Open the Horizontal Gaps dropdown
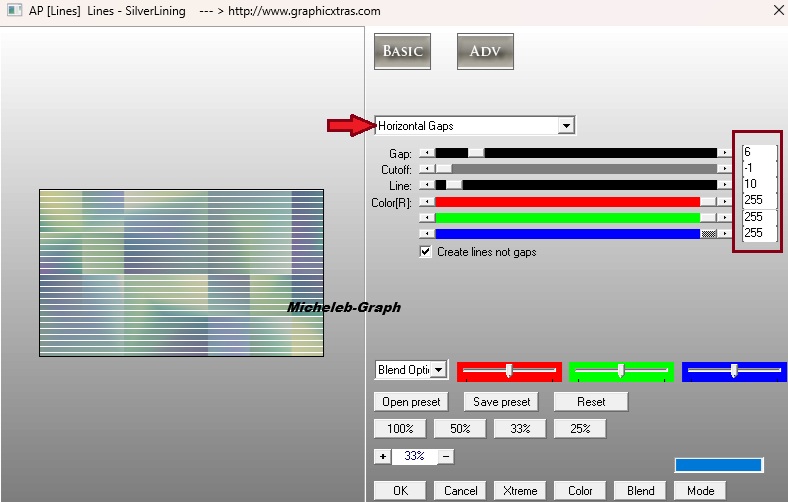Image resolution: width=788 pixels, height=502 pixels. 566,126
